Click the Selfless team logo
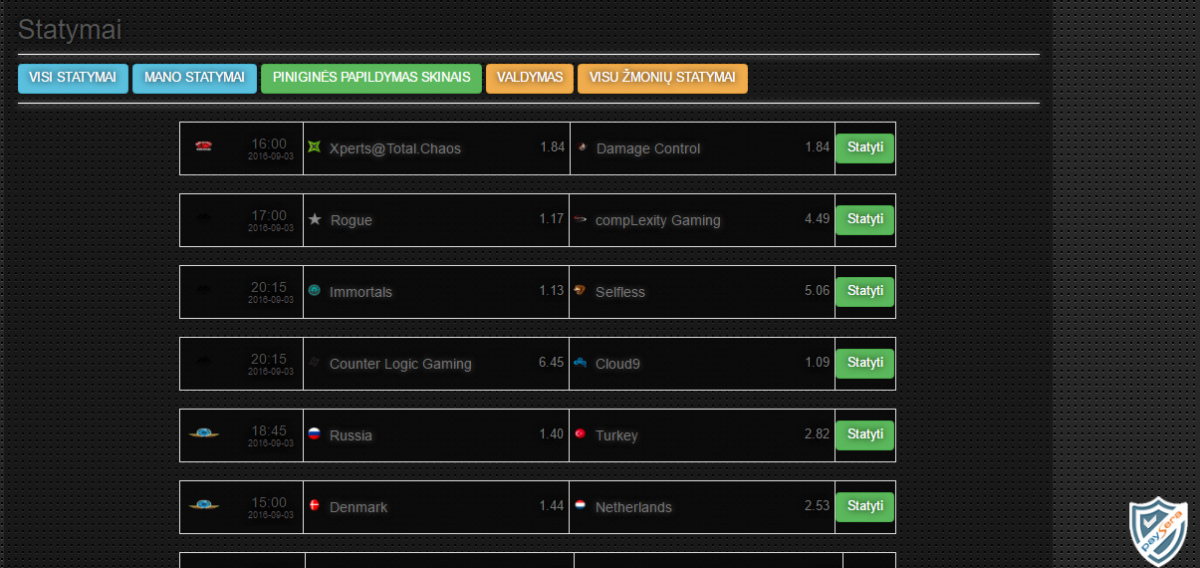This screenshot has height=568, width=1200. point(580,291)
